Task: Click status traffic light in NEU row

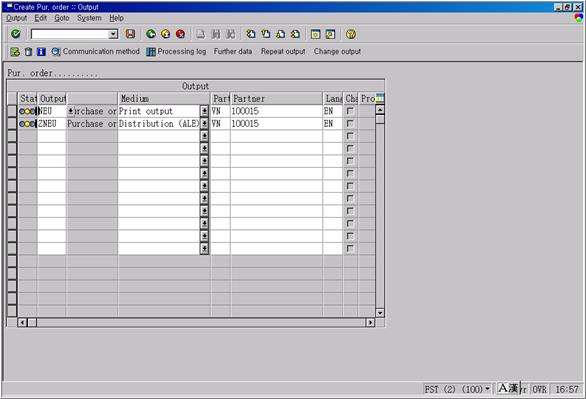Action: coord(27,111)
